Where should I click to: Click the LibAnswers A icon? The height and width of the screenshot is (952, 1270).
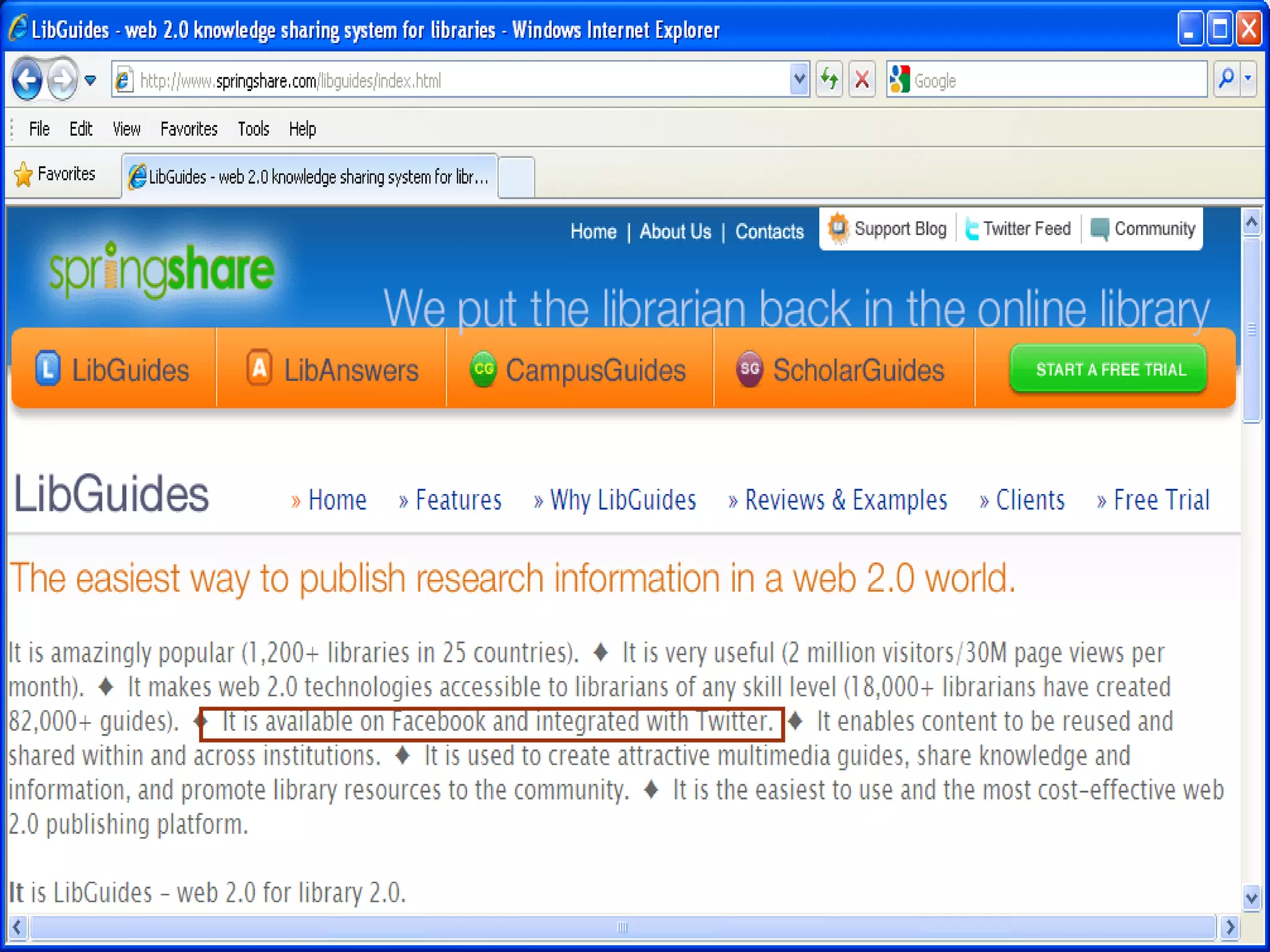coord(259,369)
